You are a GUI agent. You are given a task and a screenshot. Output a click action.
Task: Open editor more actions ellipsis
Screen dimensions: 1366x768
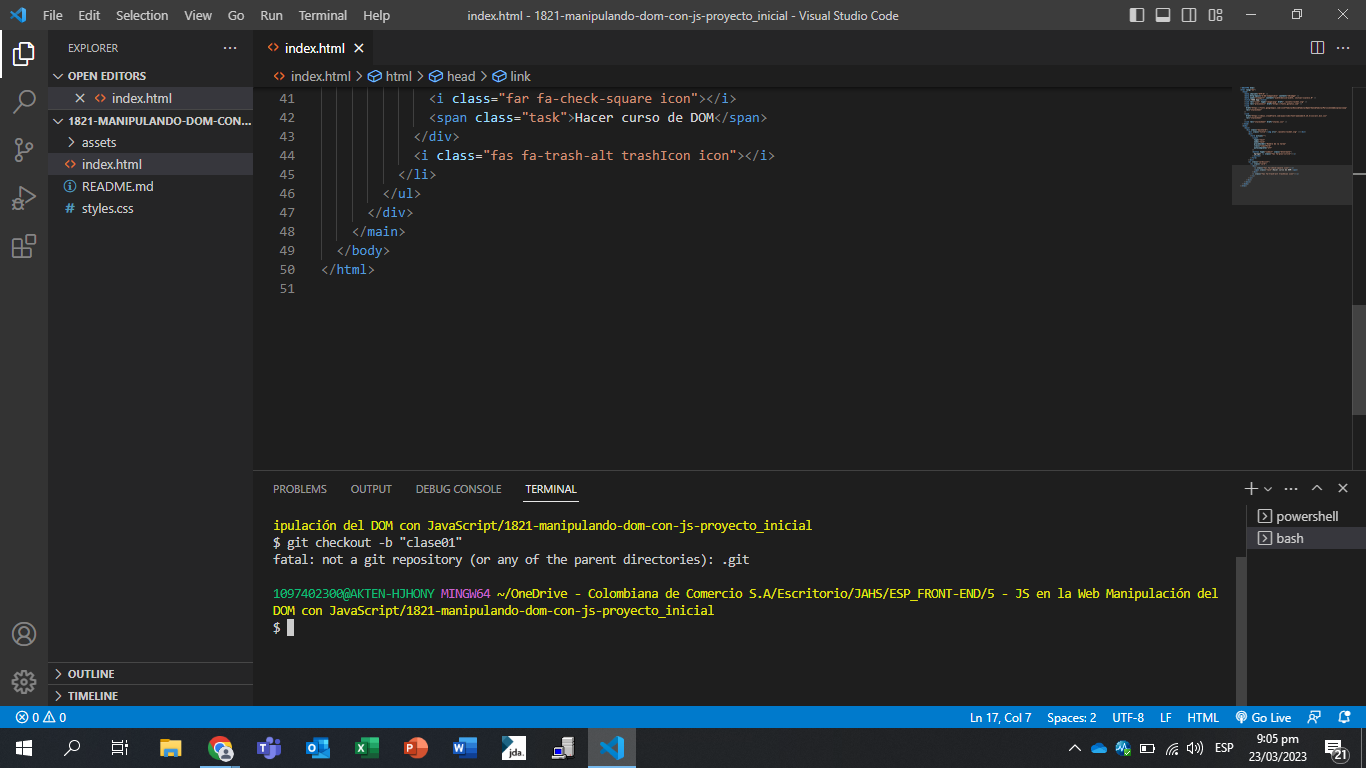(1343, 48)
